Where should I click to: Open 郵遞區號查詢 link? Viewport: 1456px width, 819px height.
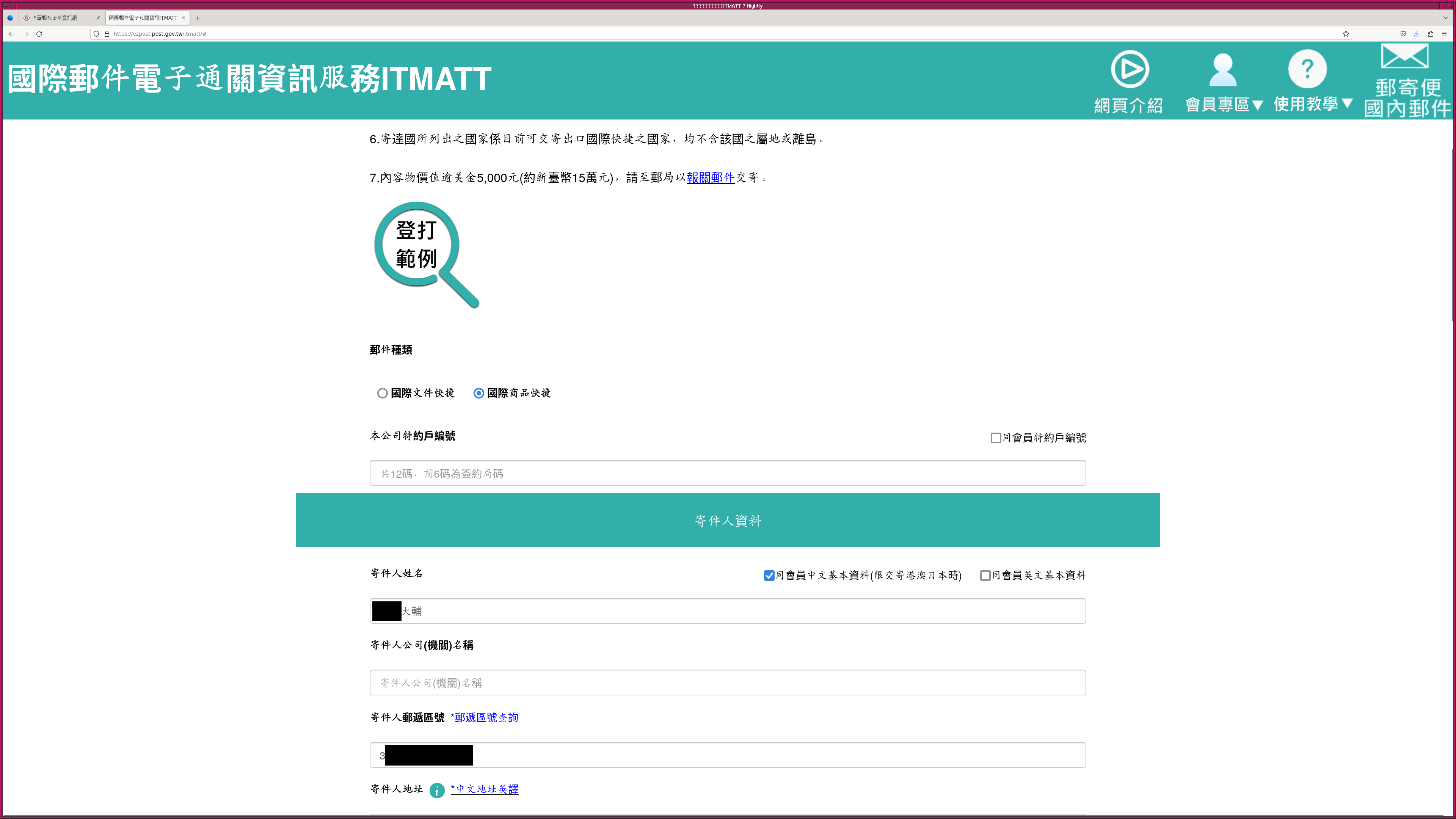coord(485,718)
